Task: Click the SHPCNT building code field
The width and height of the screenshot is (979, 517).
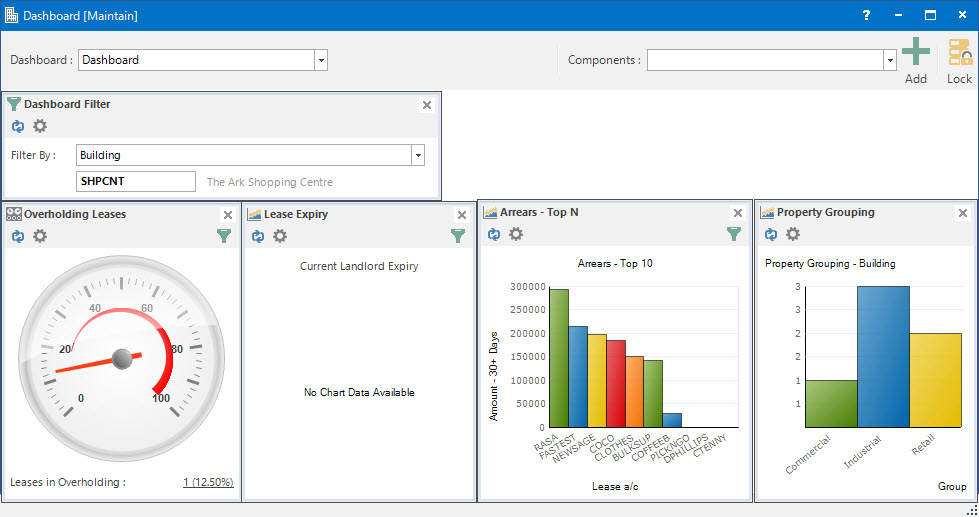Action: [x=136, y=181]
